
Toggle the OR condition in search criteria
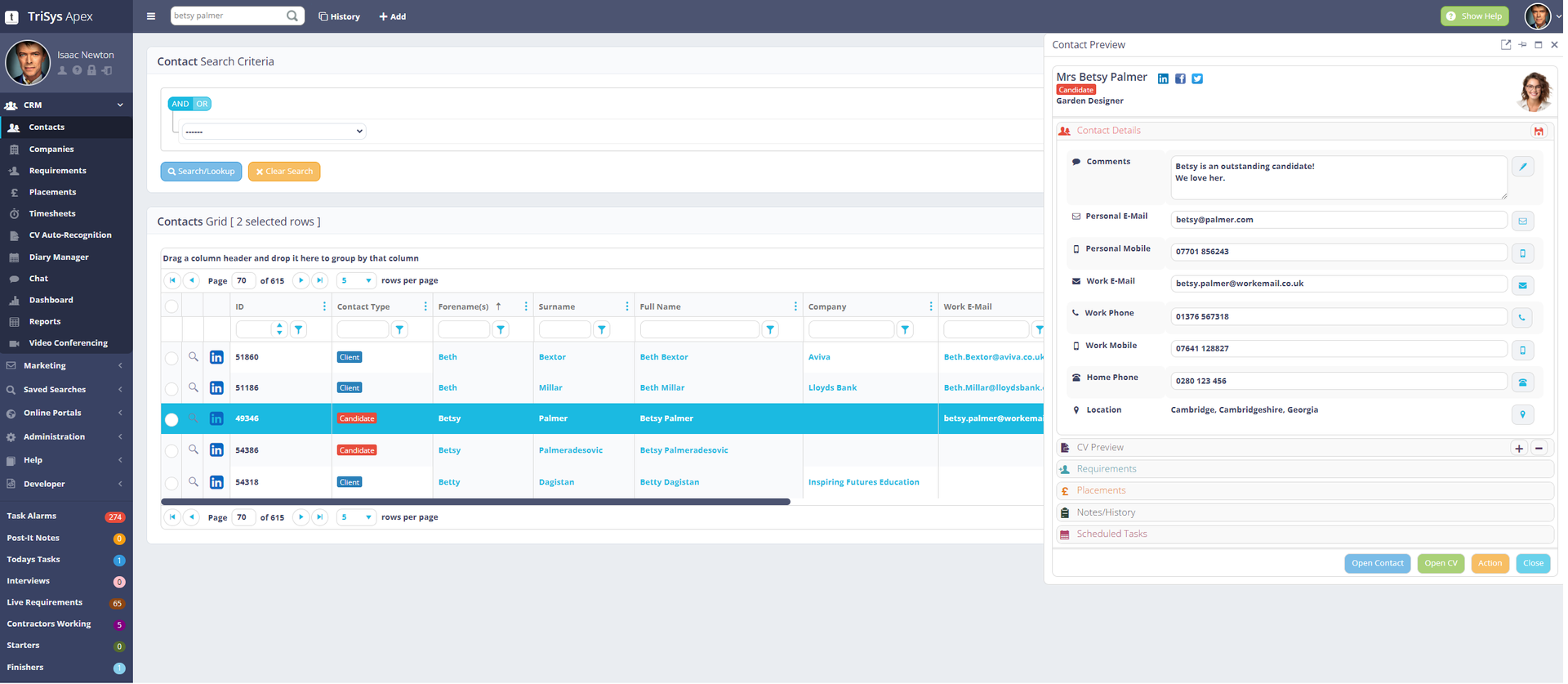pos(202,104)
